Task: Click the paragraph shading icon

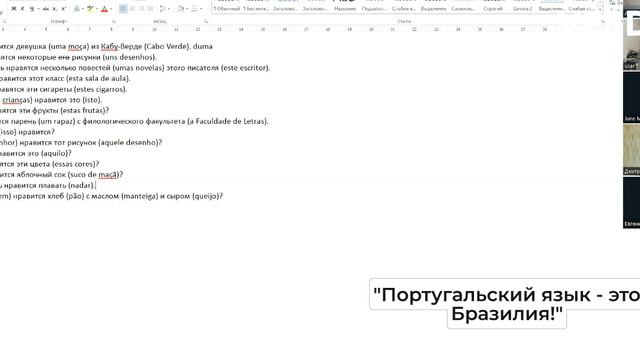Action: tap(181, 9)
